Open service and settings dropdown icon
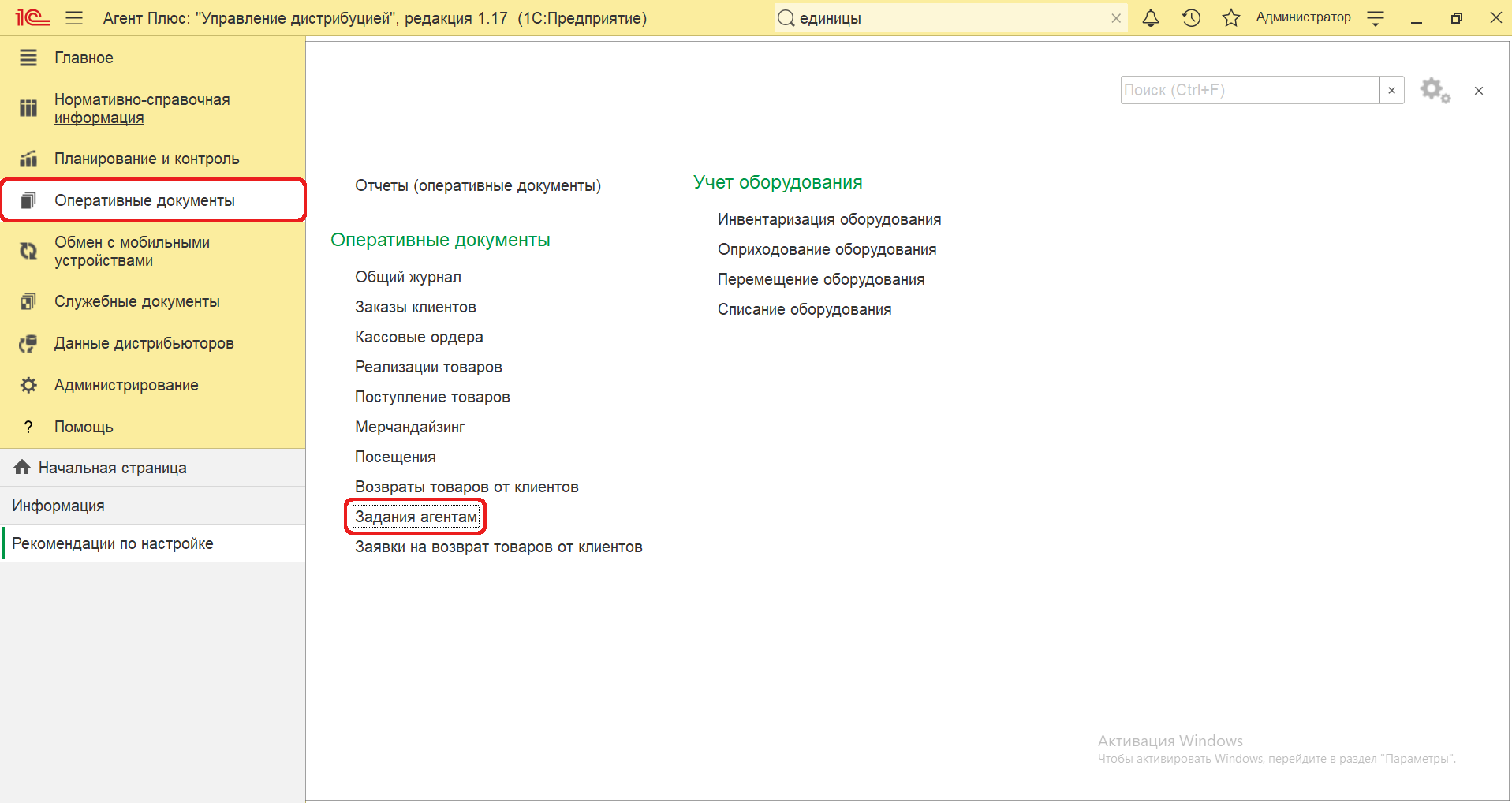1512x803 pixels. (1376, 18)
